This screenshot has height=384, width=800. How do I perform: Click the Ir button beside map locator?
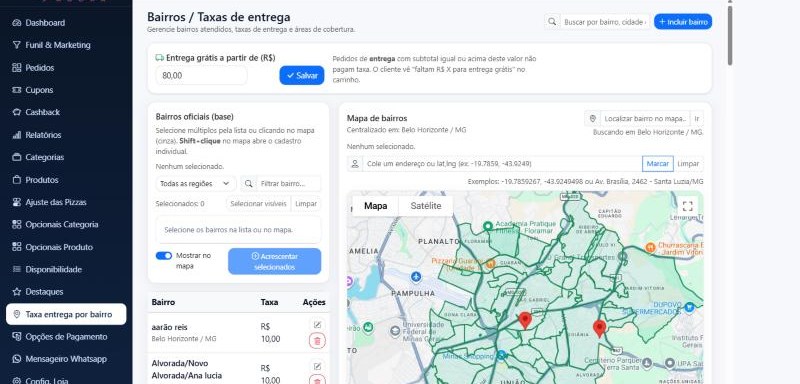tap(696, 118)
